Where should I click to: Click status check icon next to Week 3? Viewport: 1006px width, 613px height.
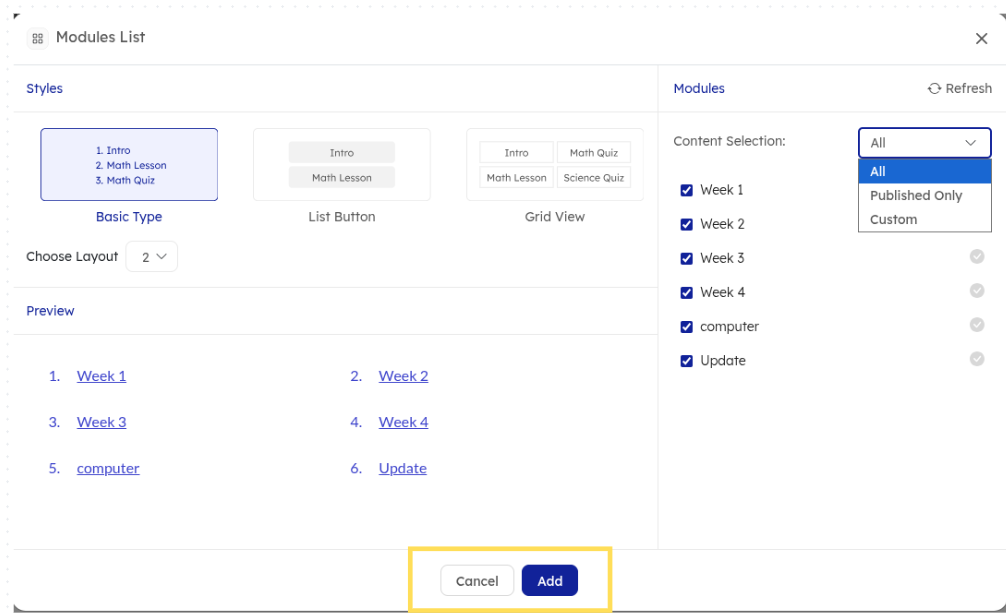(x=977, y=257)
